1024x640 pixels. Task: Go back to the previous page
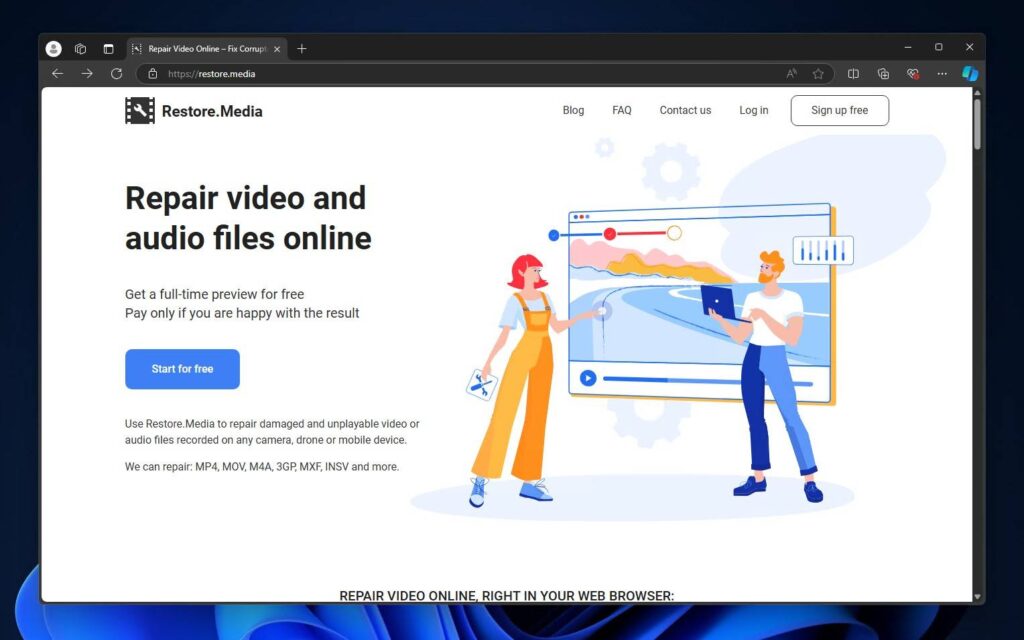(57, 73)
